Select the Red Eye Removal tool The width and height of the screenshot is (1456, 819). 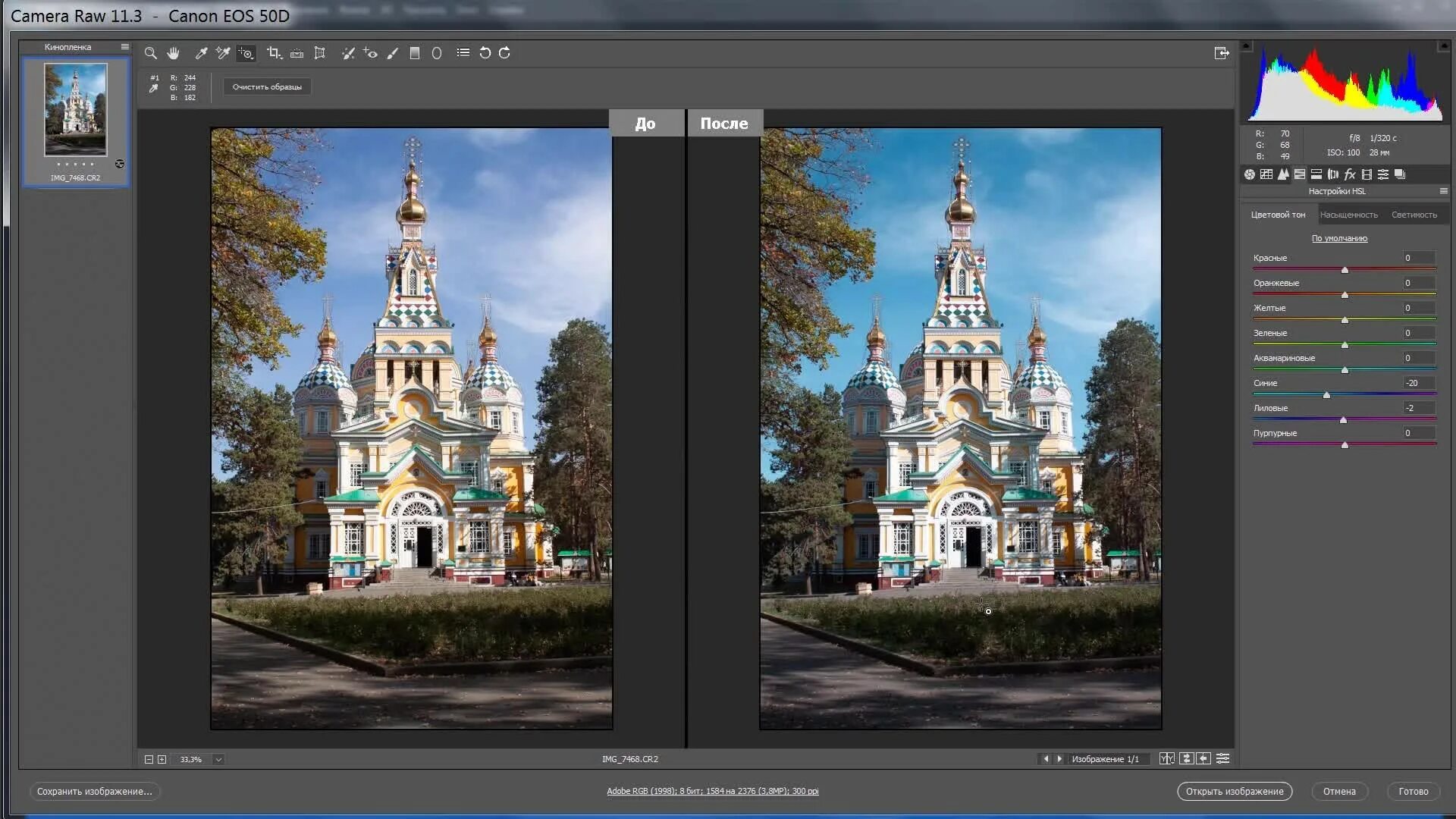point(370,53)
